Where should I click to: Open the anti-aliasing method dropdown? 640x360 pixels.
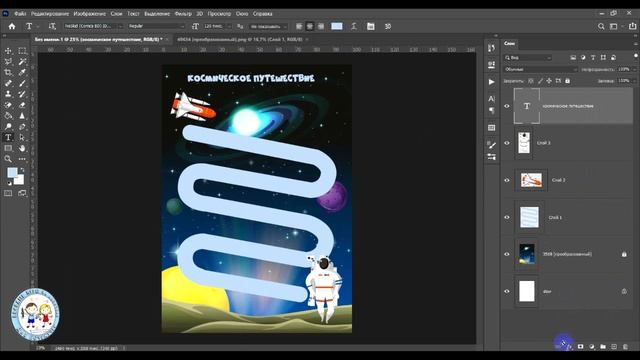click(269, 27)
